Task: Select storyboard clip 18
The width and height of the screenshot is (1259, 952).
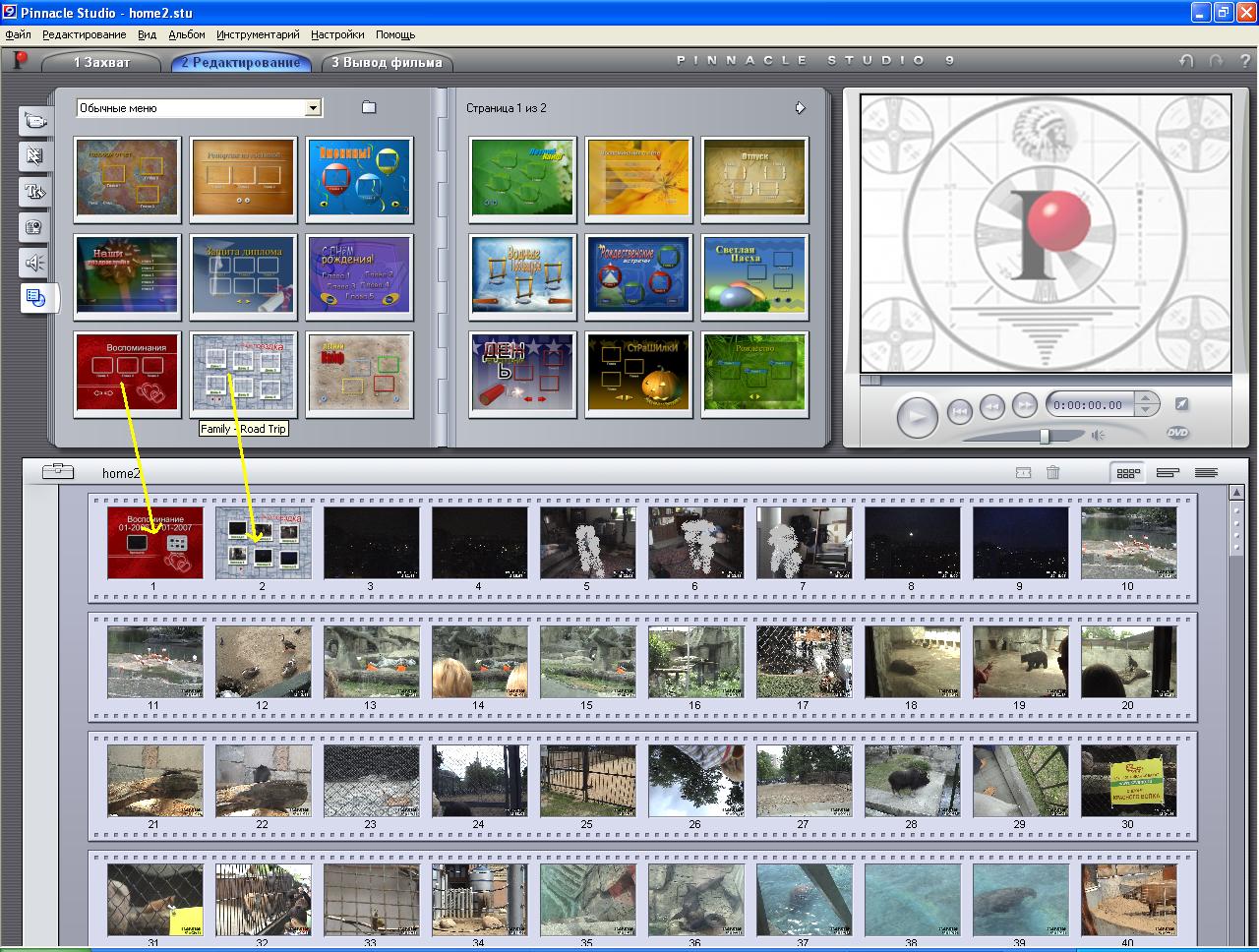Action: tap(912, 662)
